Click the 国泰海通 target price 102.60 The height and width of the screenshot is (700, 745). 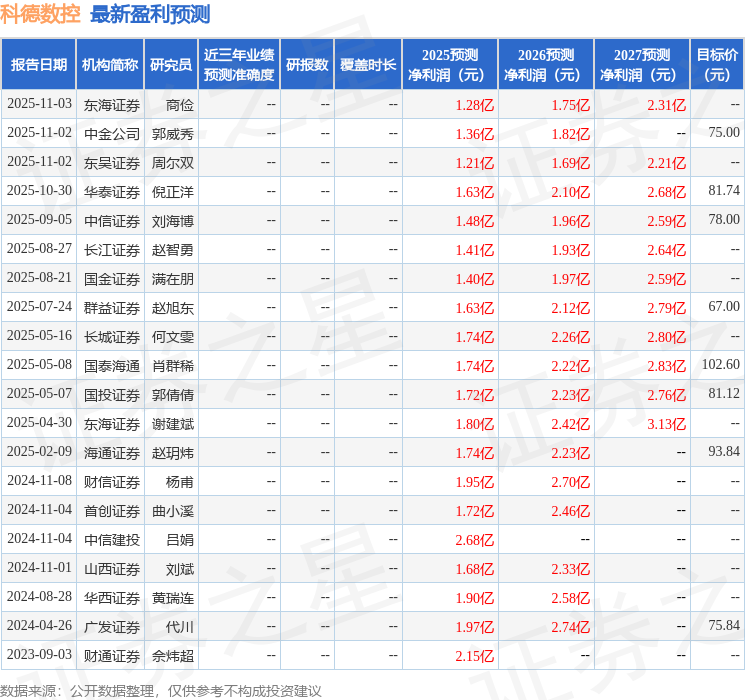[x=720, y=365]
